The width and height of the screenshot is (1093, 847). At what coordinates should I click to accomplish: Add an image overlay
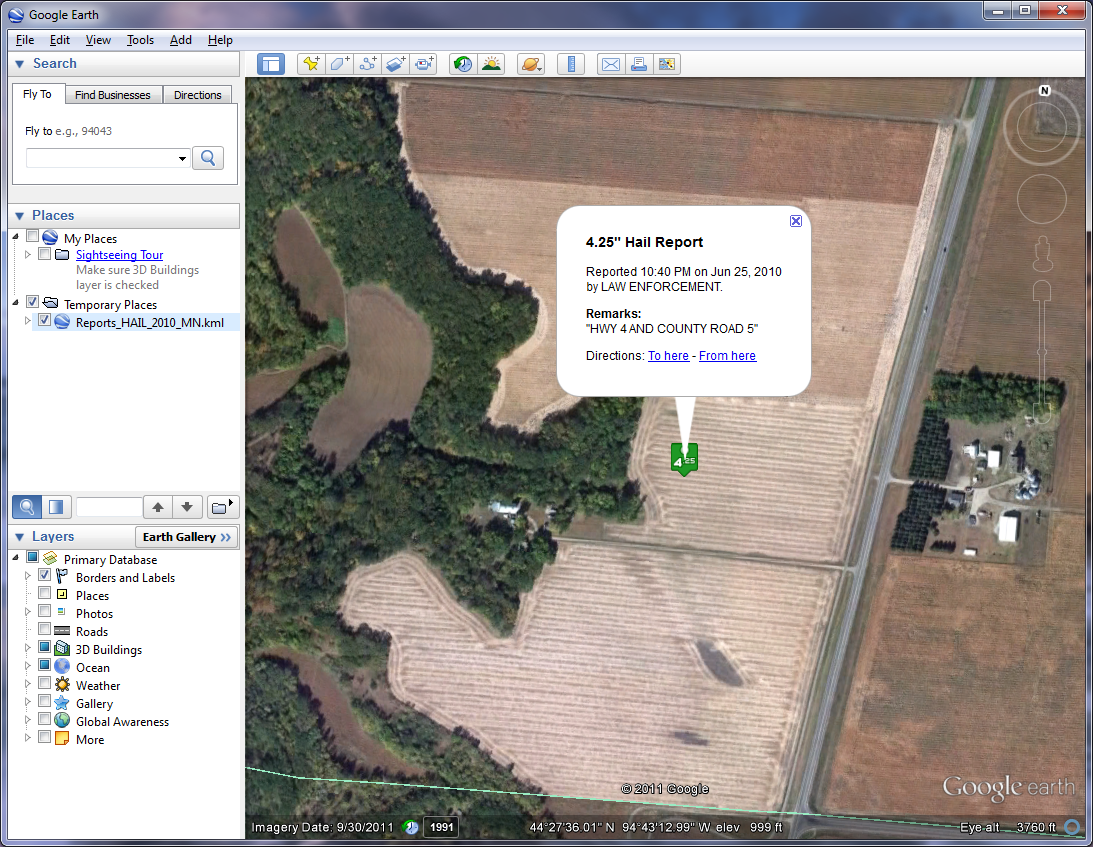[x=395, y=64]
